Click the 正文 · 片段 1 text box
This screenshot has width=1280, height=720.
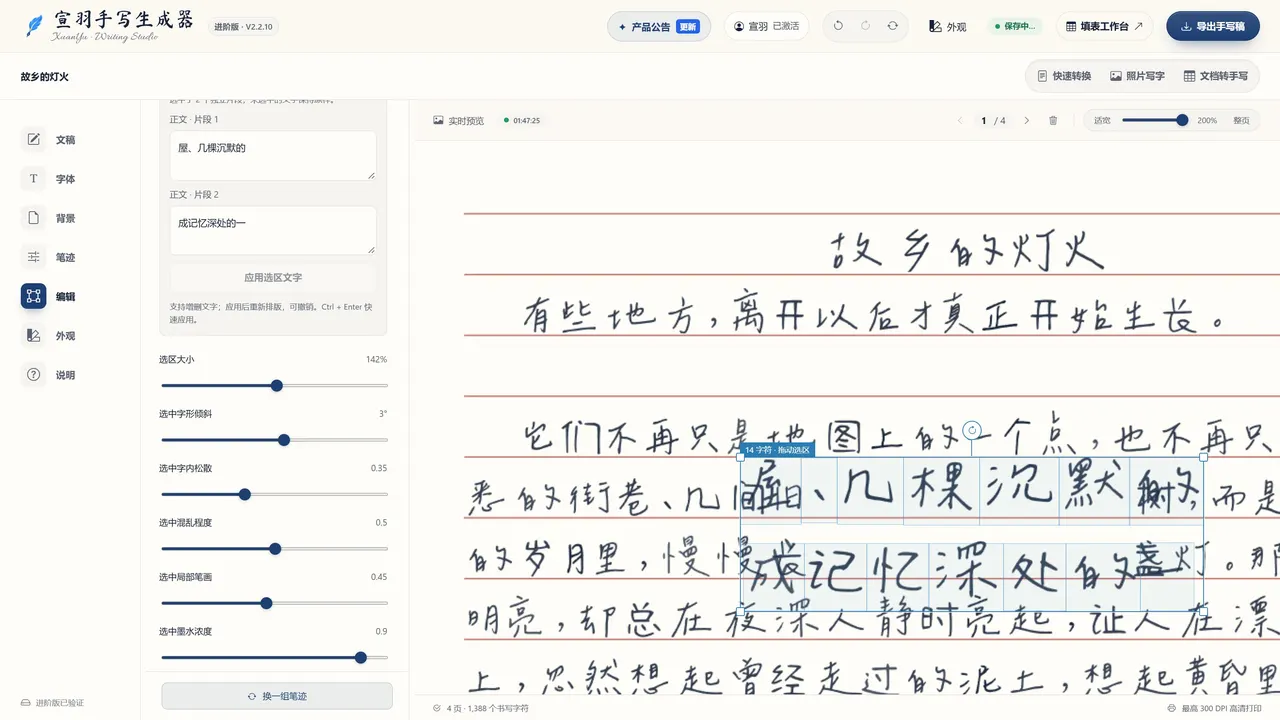click(273, 155)
